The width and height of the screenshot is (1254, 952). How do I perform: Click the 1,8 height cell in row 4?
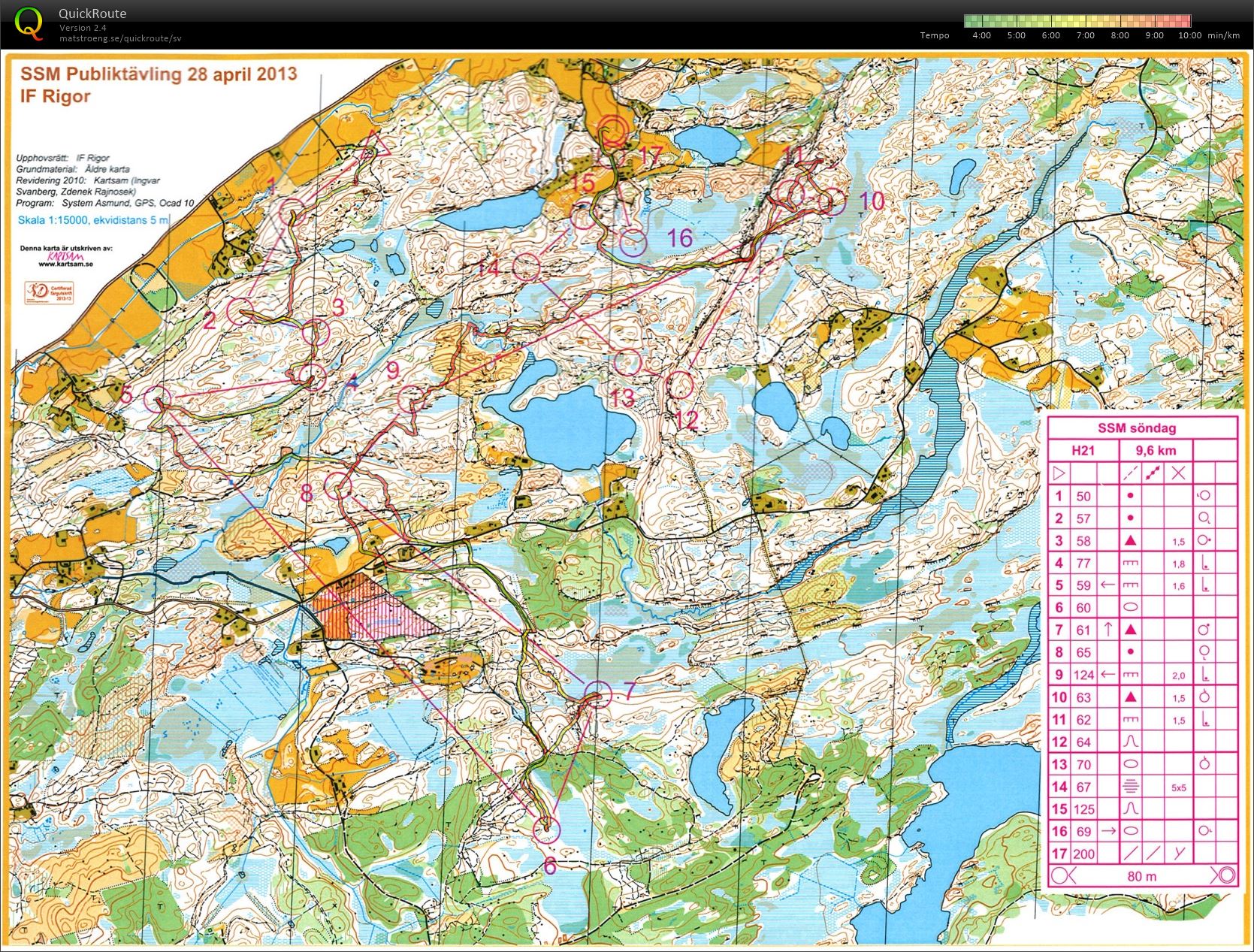coord(1178,564)
